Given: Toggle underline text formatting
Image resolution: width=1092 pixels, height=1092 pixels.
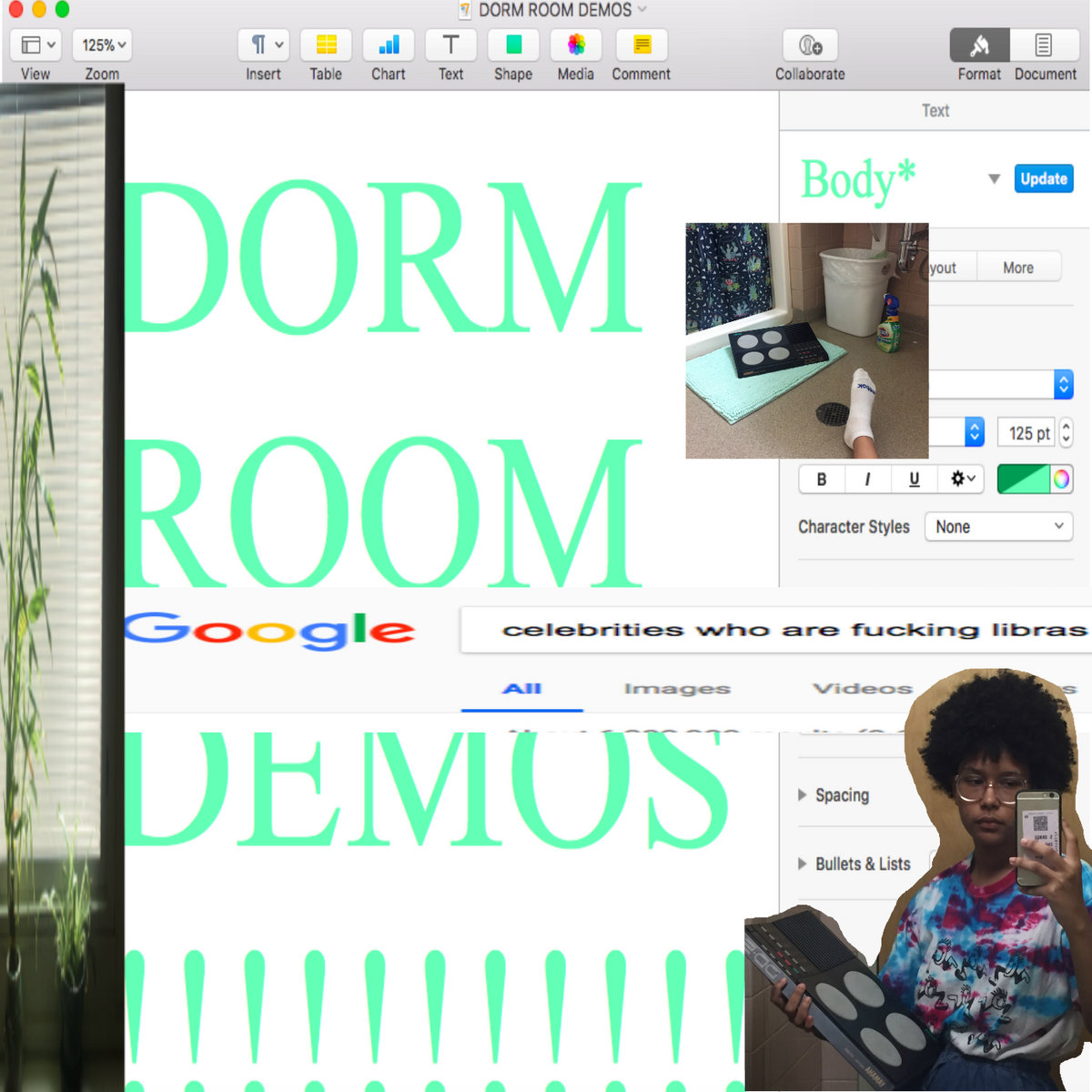Looking at the screenshot, I should point(914,480).
